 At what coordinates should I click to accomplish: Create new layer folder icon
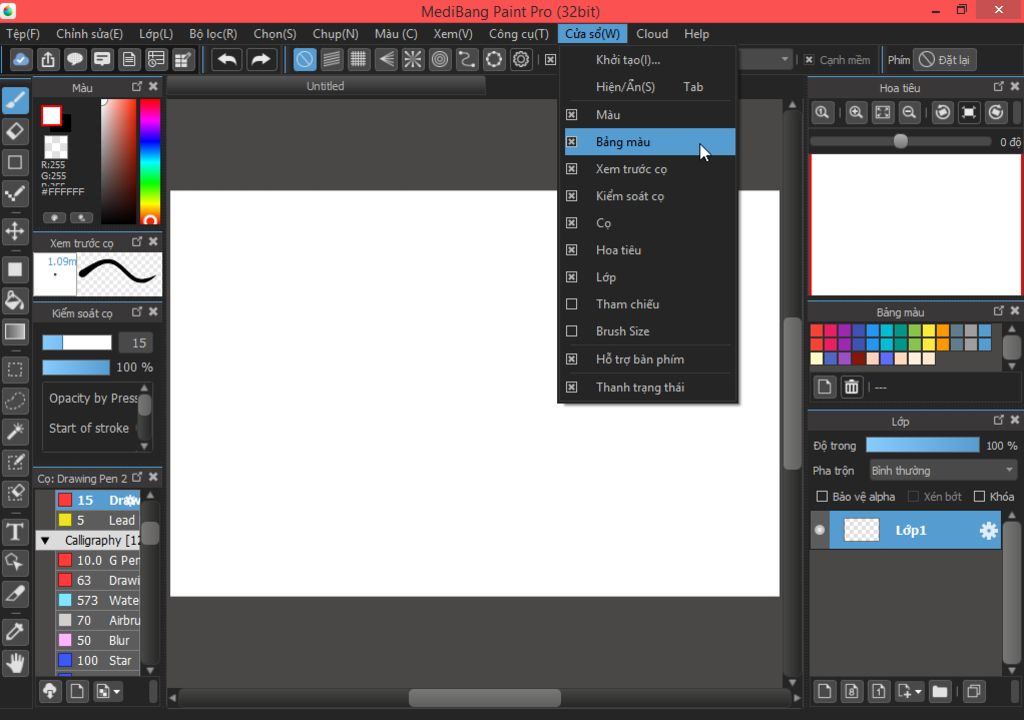tap(940, 691)
